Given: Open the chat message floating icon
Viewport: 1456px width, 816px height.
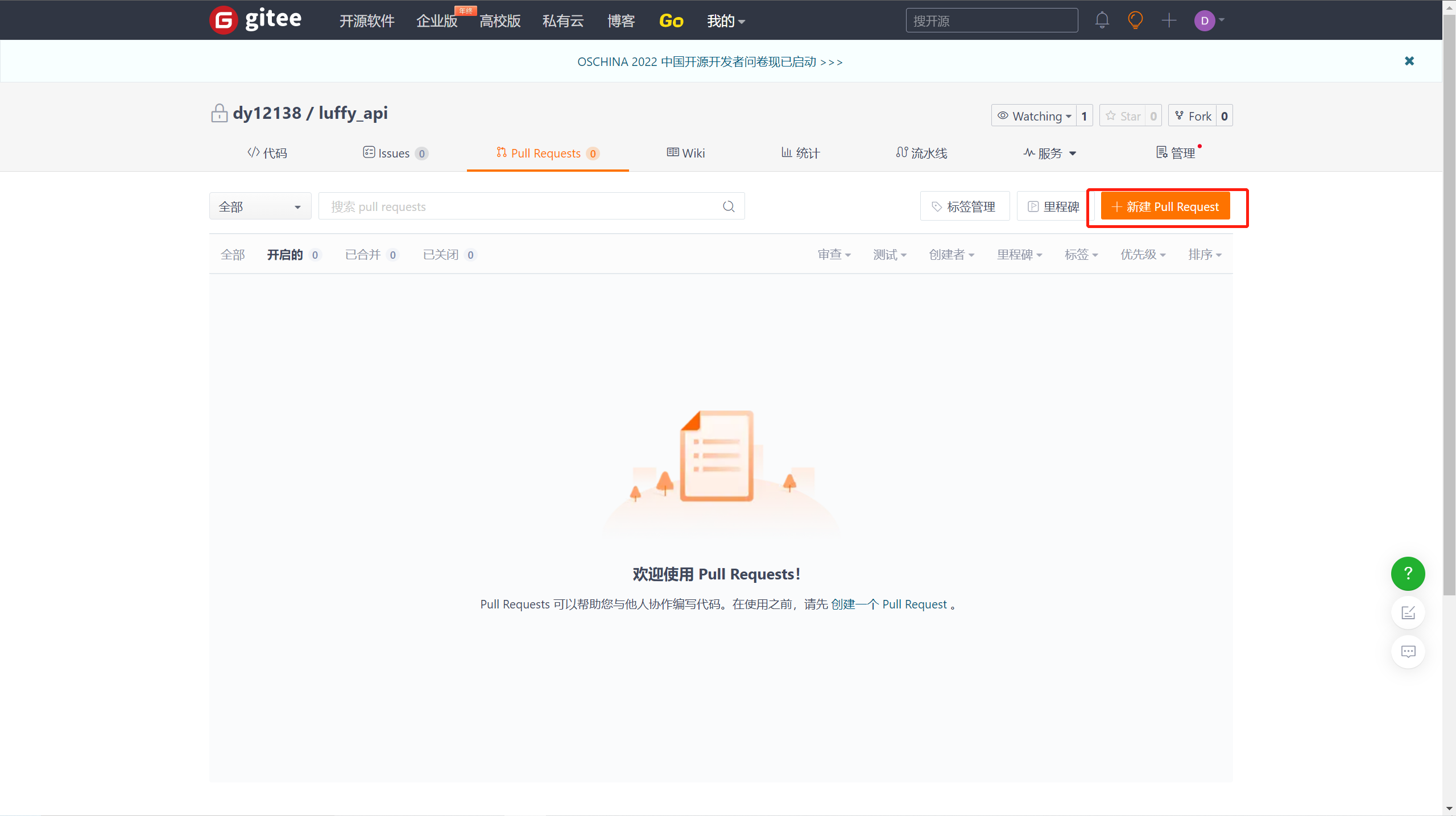Looking at the screenshot, I should (1408, 651).
